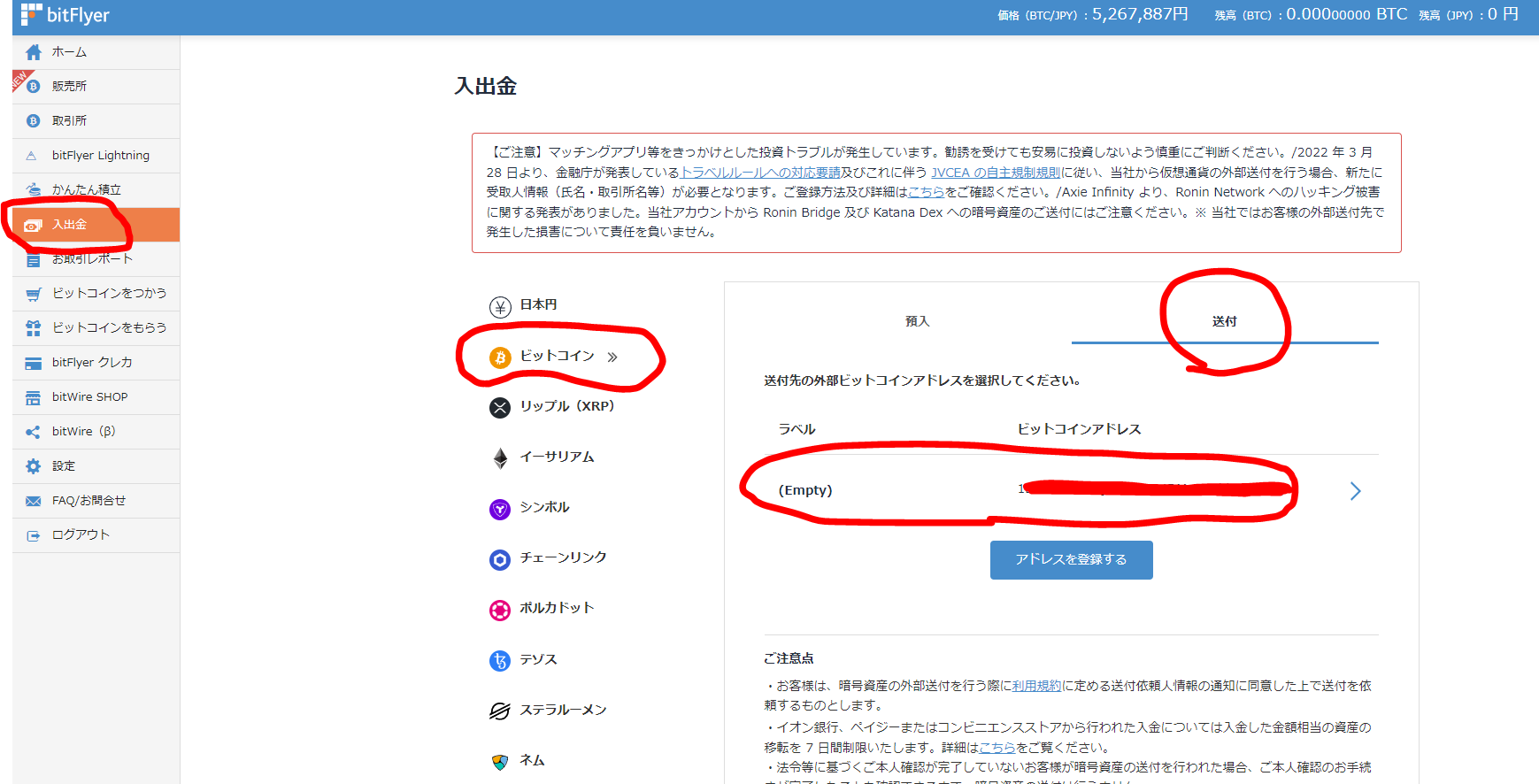Open かんたん積立 label in sidebar

coord(87,189)
